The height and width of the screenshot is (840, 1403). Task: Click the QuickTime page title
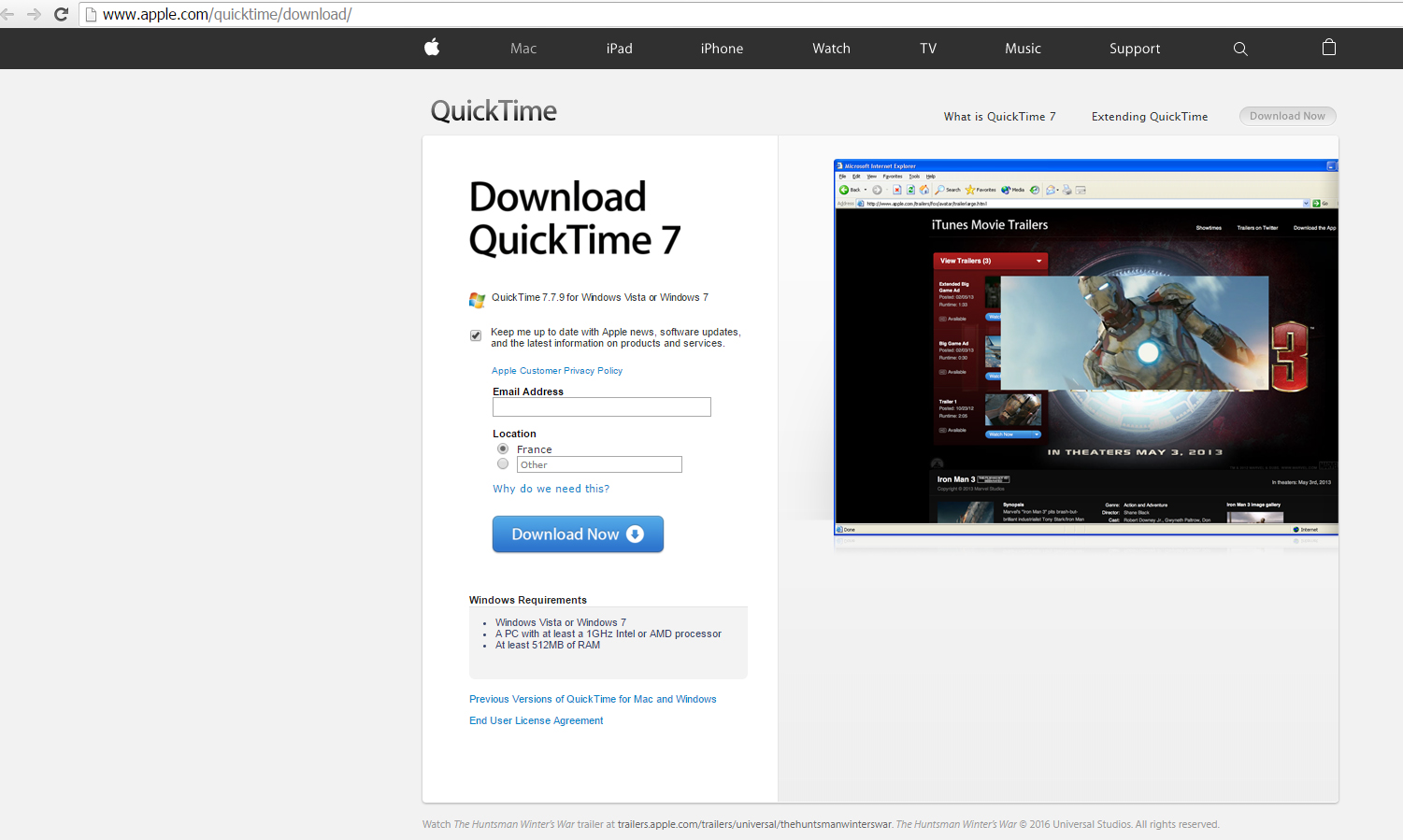pos(494,111)
